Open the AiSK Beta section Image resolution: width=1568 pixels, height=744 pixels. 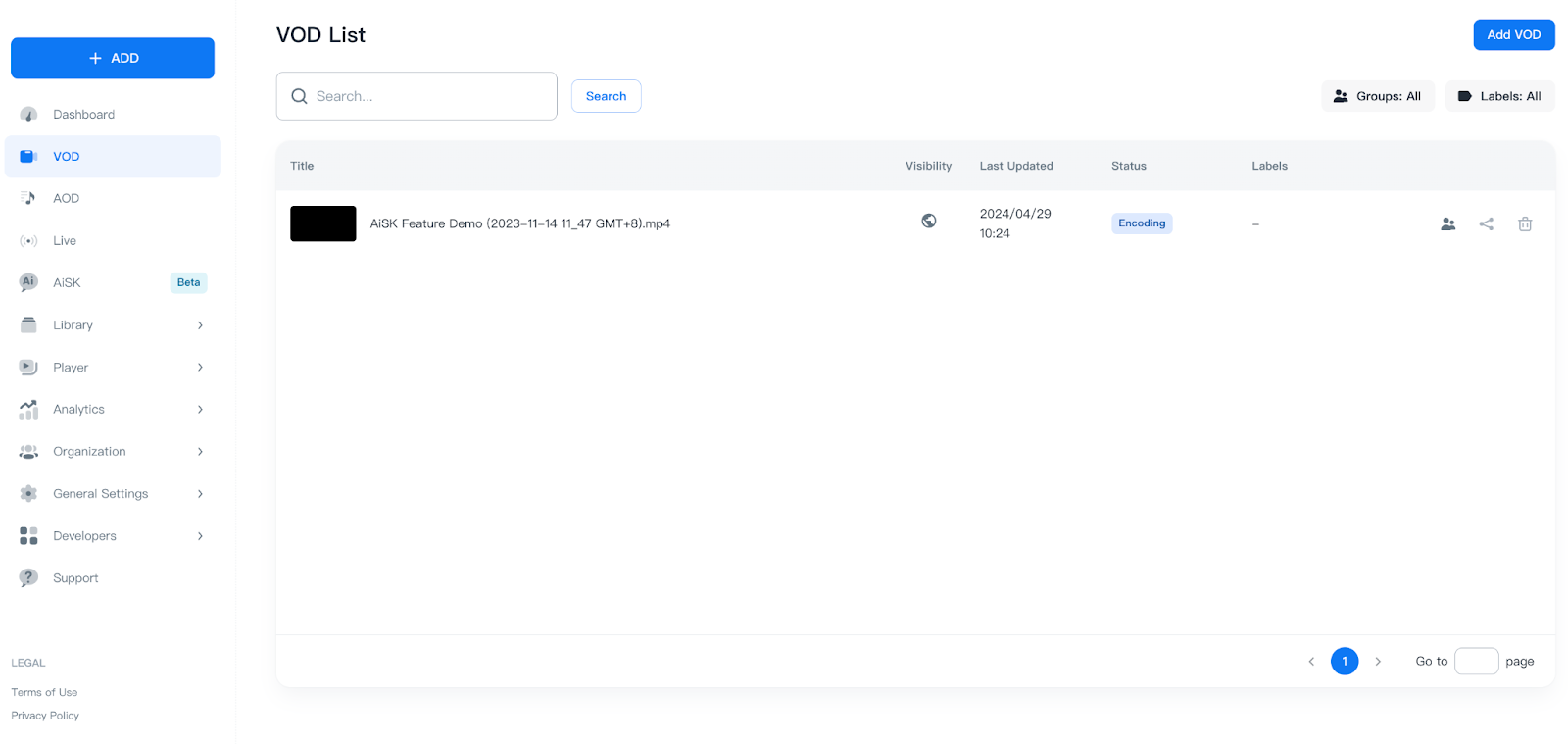67,283
